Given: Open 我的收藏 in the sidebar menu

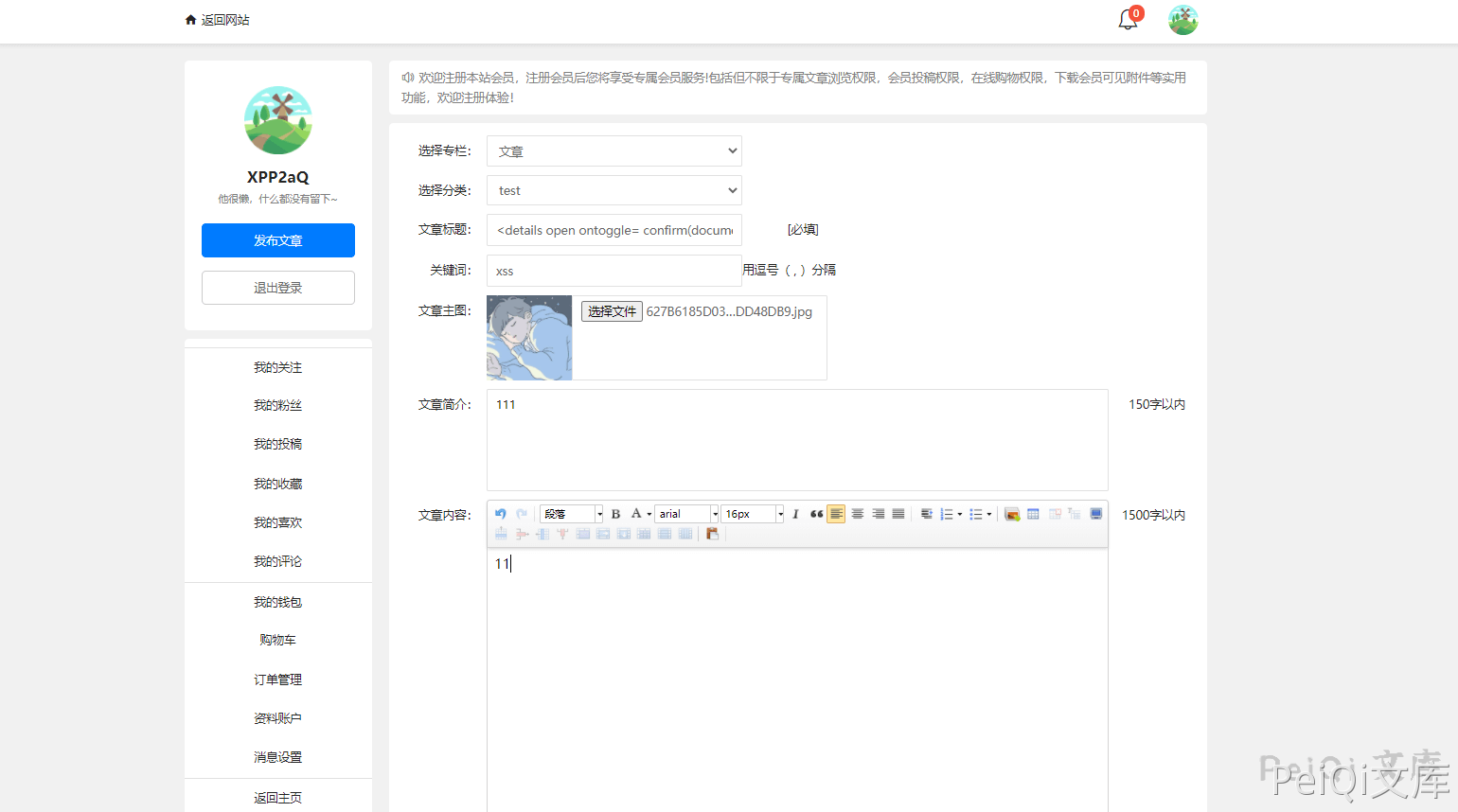Looking at the screenshot, I should tap(277, 484).
